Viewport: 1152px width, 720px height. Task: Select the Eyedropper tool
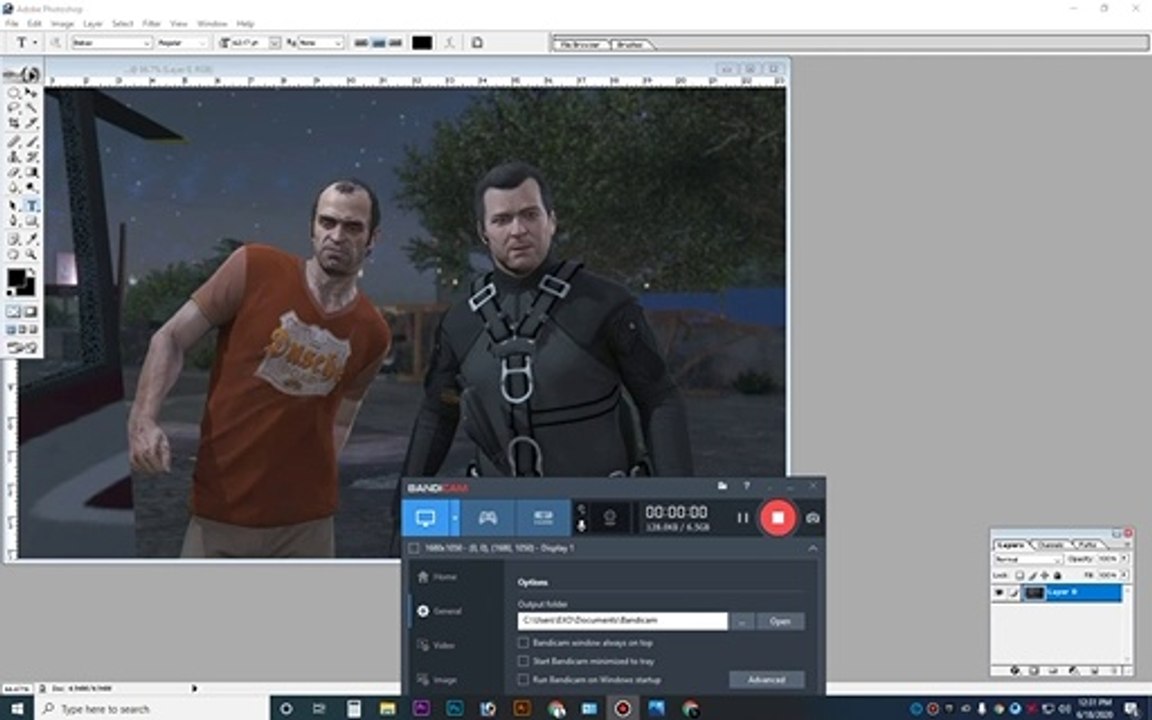tap(31, 239)
